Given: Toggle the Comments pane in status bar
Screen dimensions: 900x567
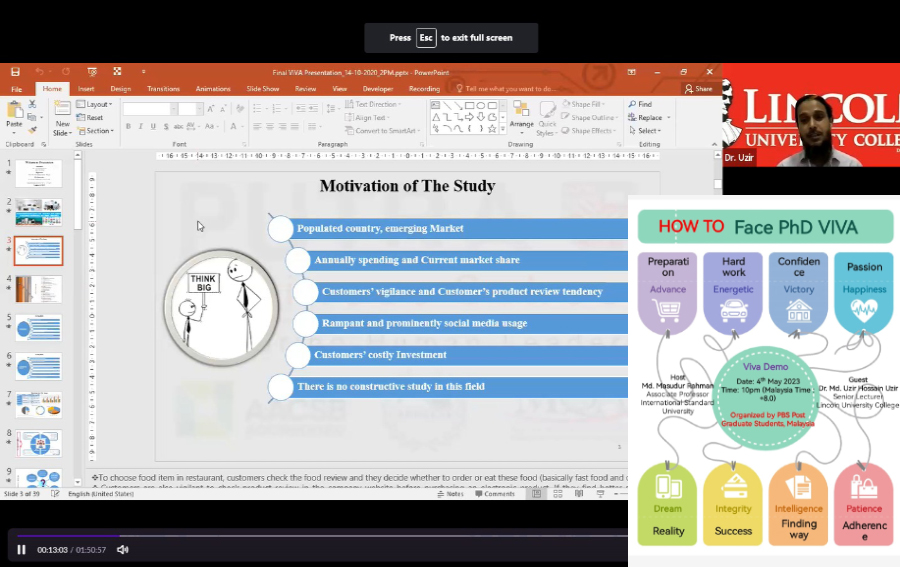Looking at the screenshot, I should click(495, 494).
